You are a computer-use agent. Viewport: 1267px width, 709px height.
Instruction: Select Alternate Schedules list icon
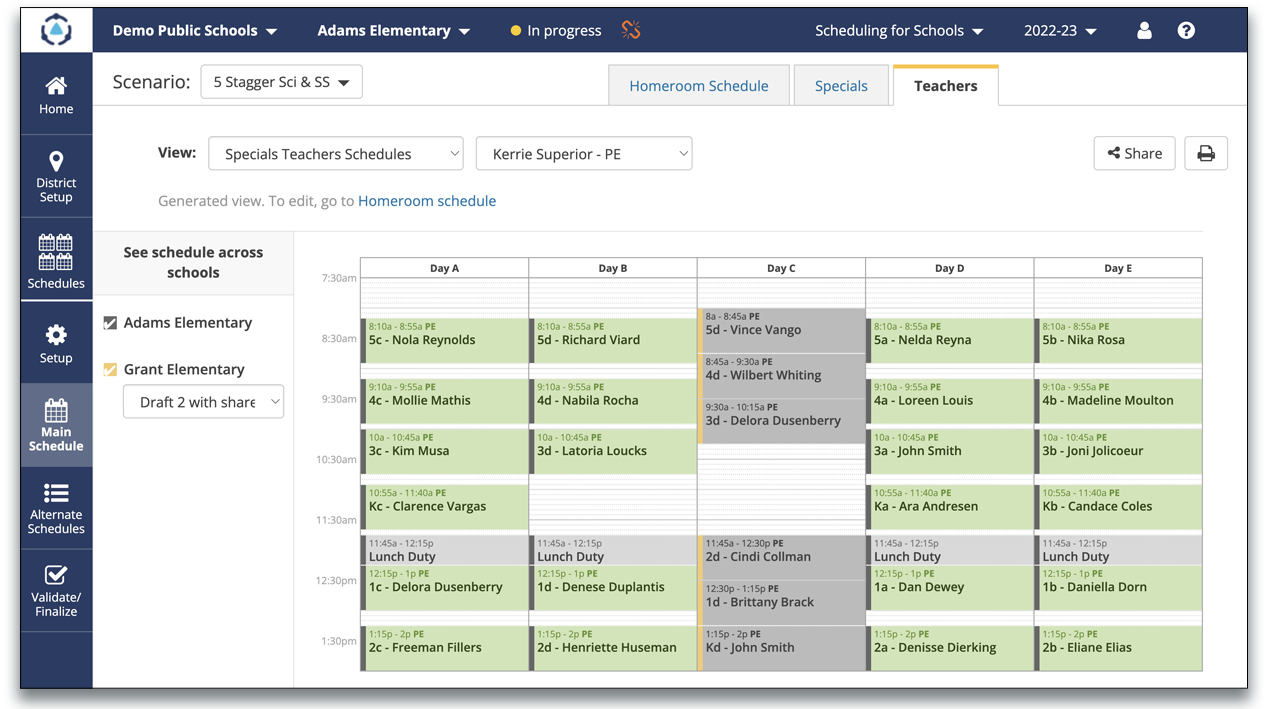[56, 493]
